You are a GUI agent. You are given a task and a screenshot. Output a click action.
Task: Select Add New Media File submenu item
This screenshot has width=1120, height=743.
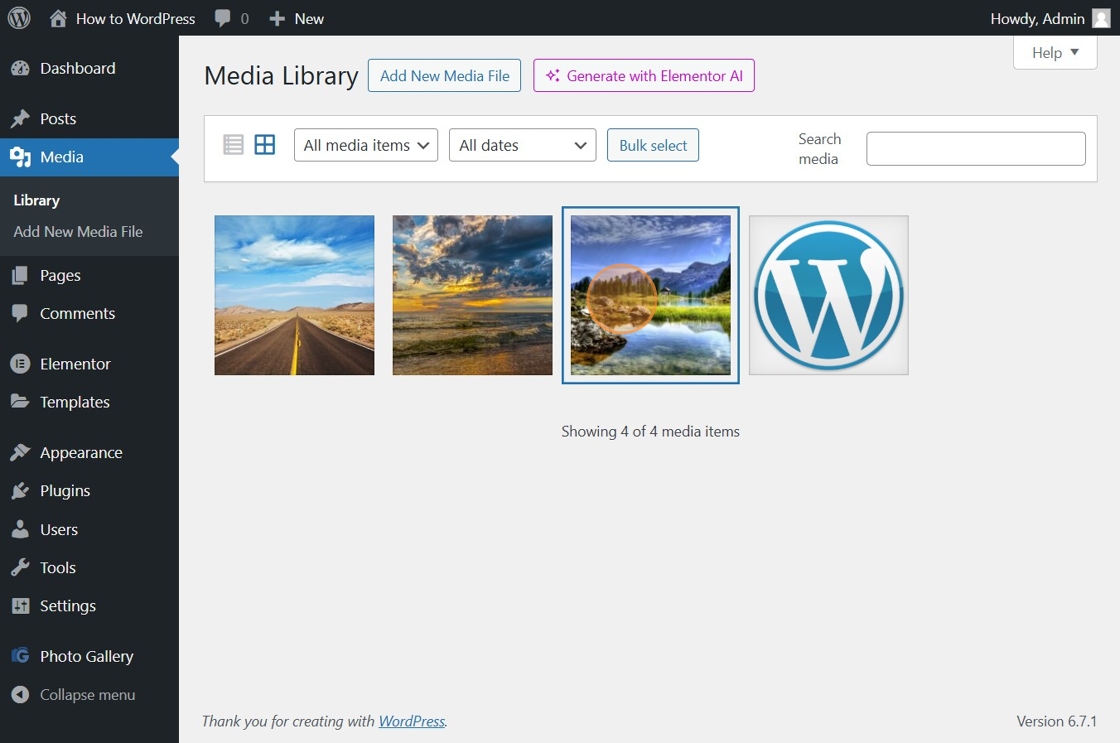coord(78,231)
